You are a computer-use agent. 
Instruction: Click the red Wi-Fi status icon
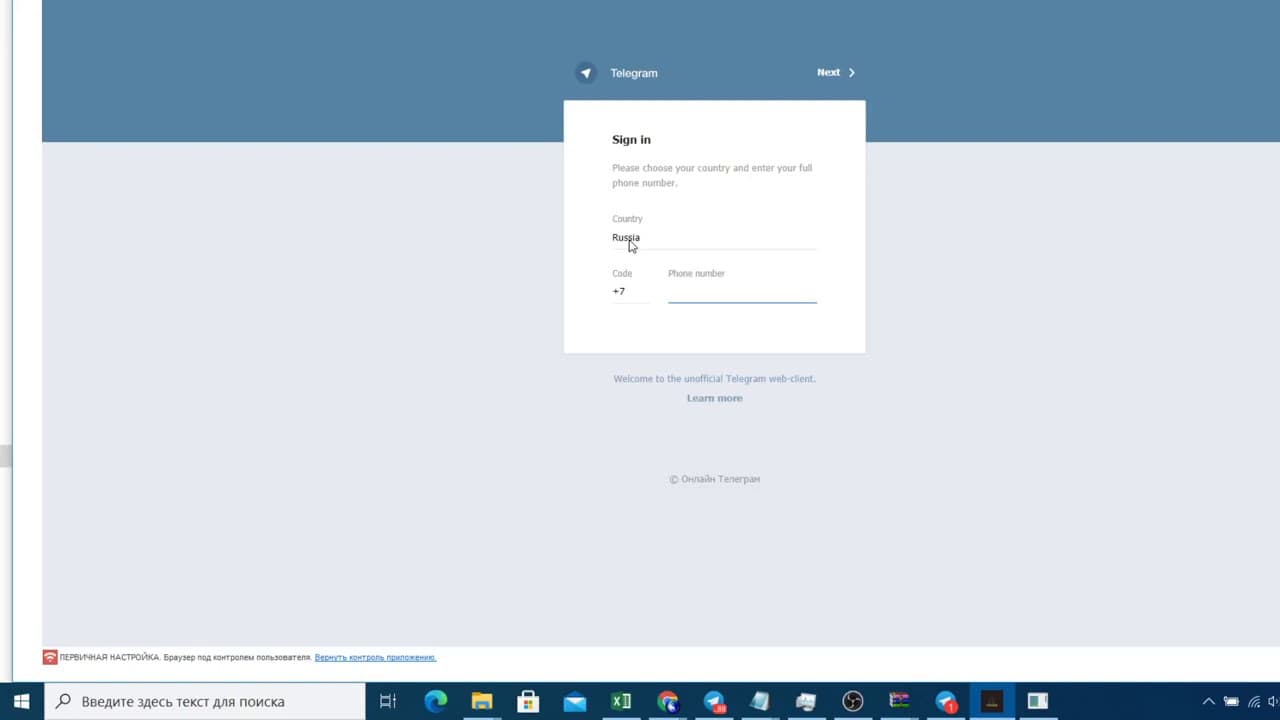coord(50,657)
